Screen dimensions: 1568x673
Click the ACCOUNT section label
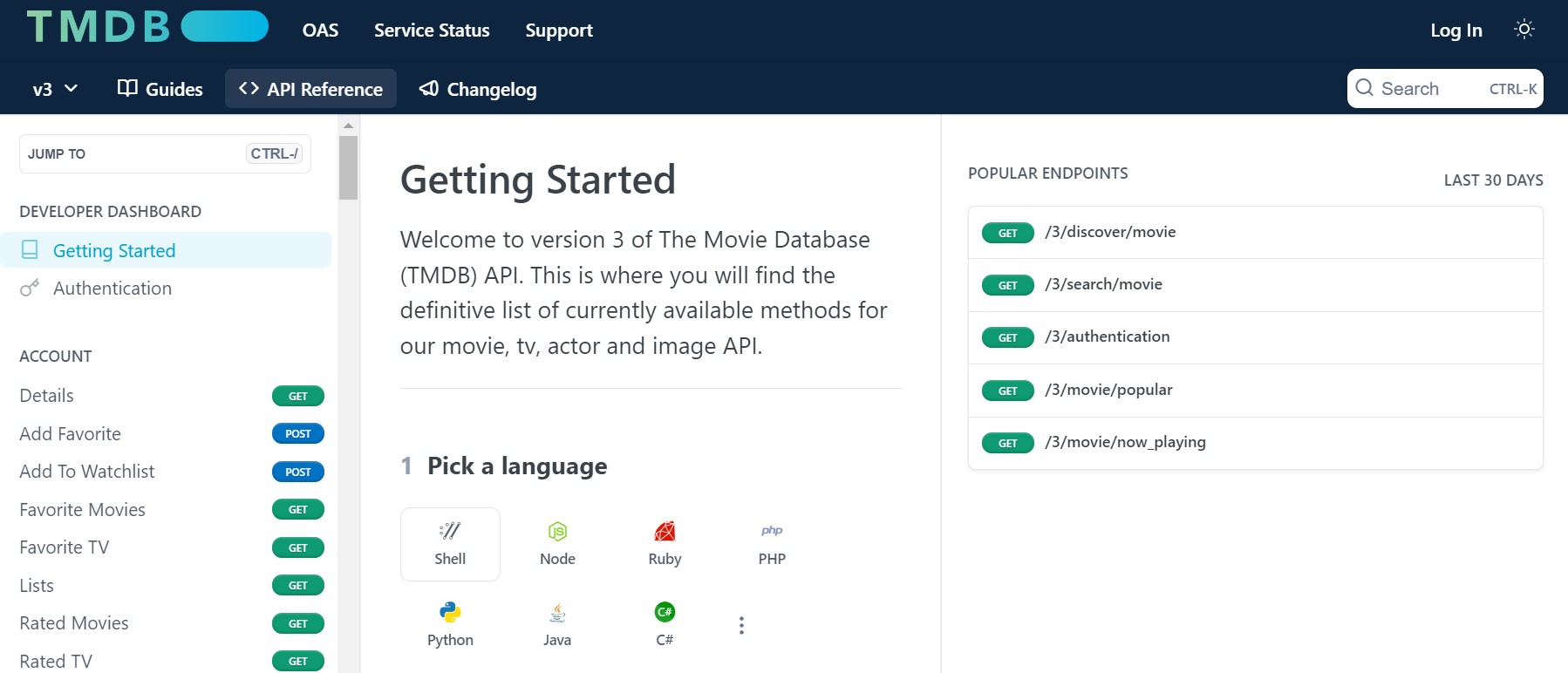[x=55, y=357]
